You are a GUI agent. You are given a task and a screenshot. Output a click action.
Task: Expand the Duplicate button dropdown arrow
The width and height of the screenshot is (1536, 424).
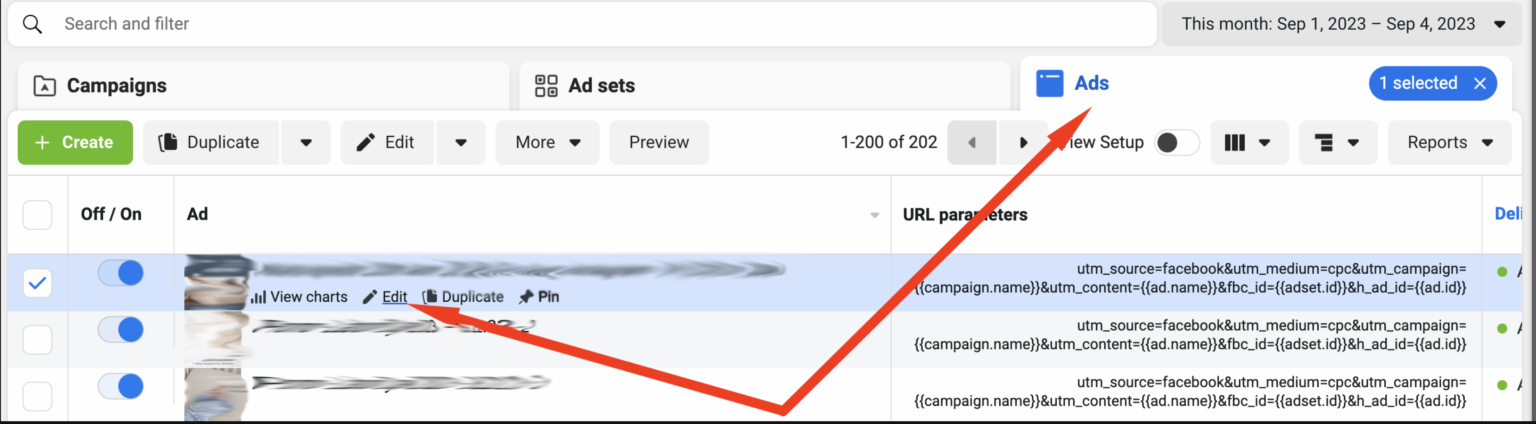pyautogui.click(x=306, y=142)
